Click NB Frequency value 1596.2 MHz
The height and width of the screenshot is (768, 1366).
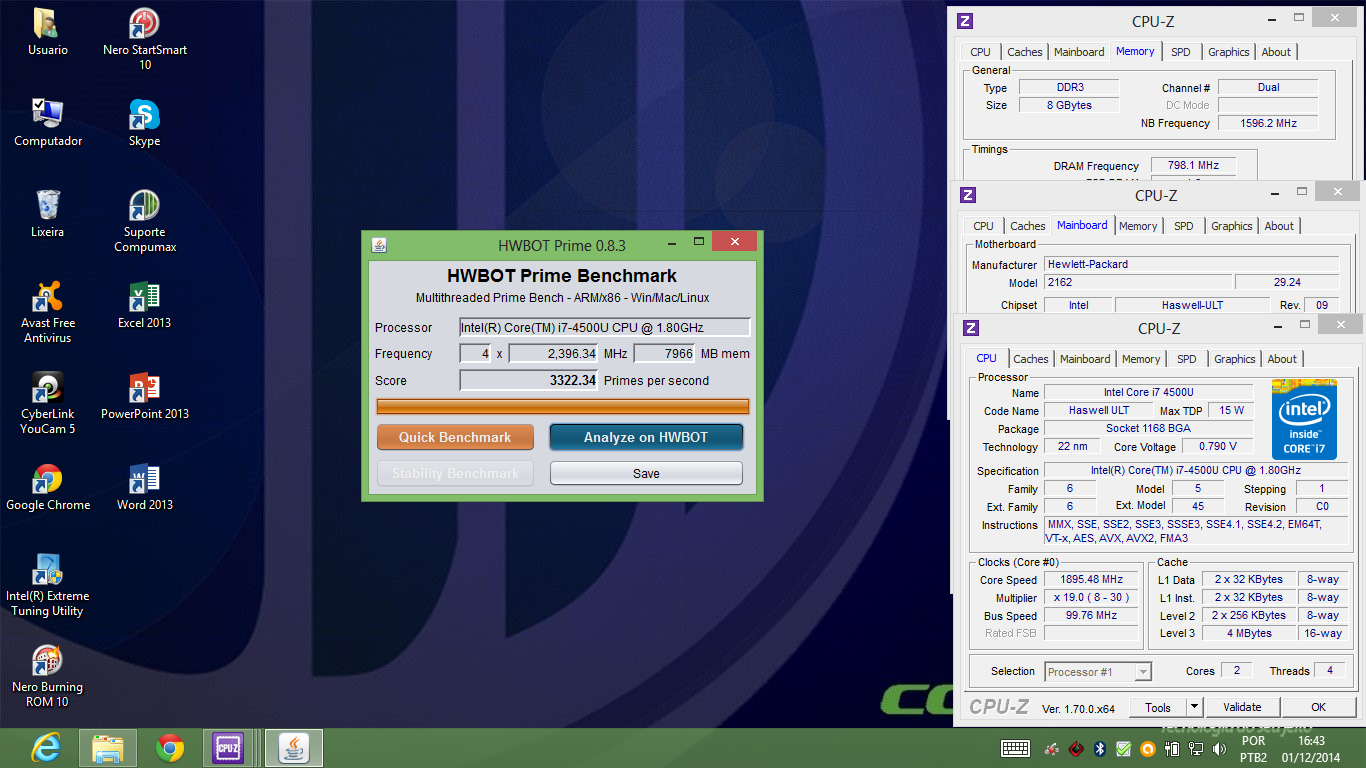pos(1268,123)
